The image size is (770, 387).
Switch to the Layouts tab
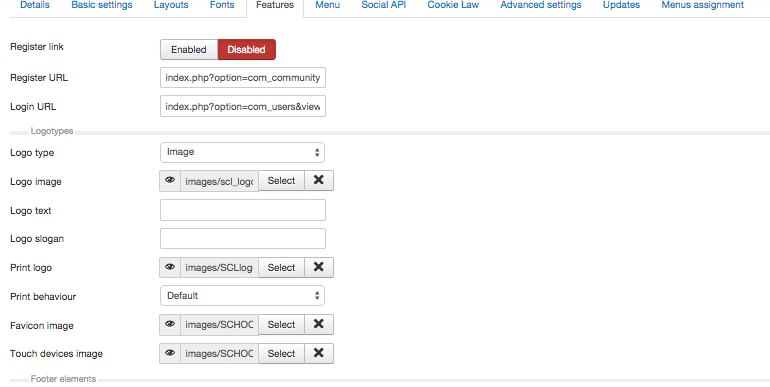[x=171, y=5]
